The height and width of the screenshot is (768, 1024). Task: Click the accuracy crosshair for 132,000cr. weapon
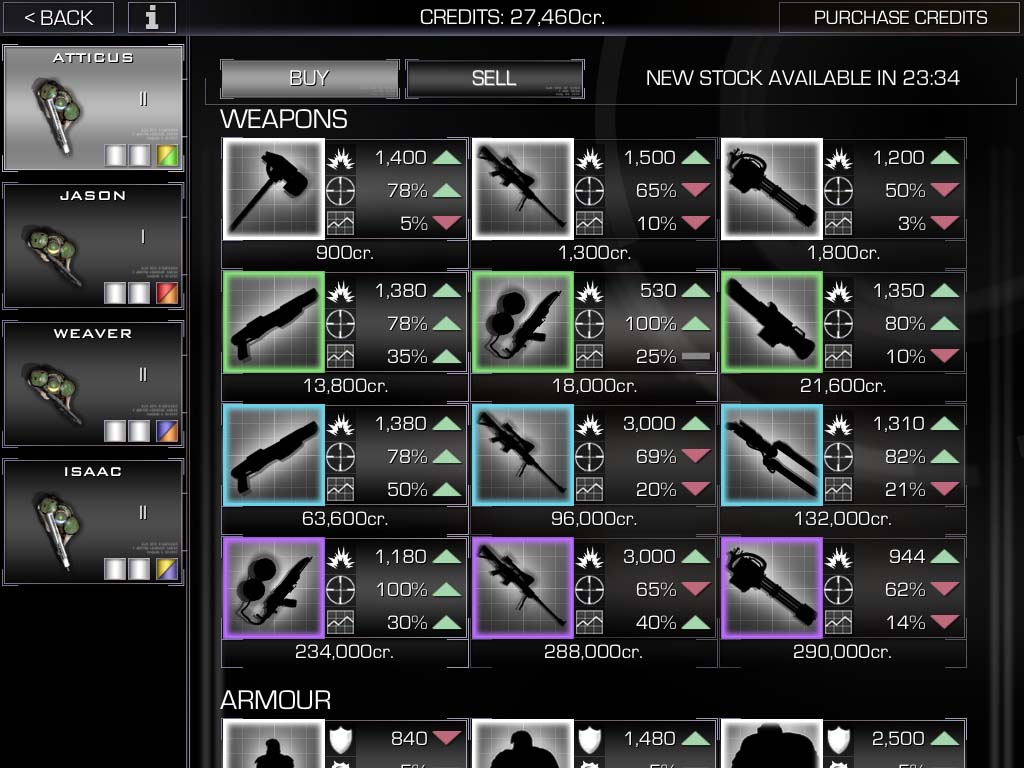click(839, 456)
